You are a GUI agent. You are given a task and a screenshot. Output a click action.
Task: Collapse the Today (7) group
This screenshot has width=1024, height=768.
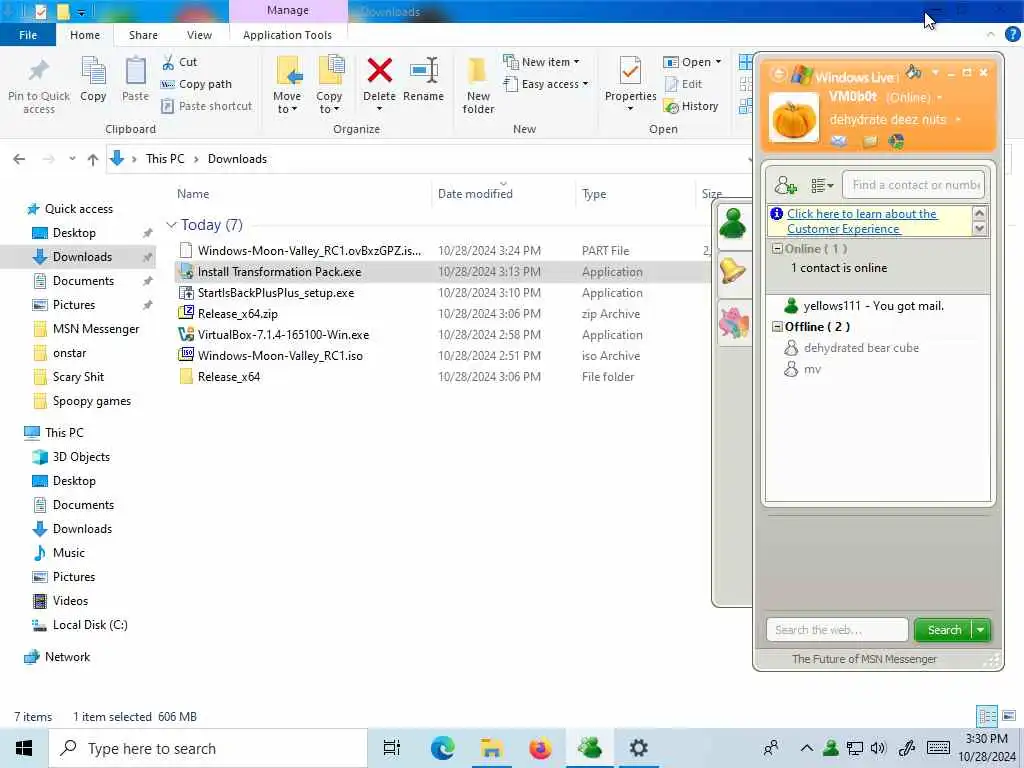click(171, 225)
